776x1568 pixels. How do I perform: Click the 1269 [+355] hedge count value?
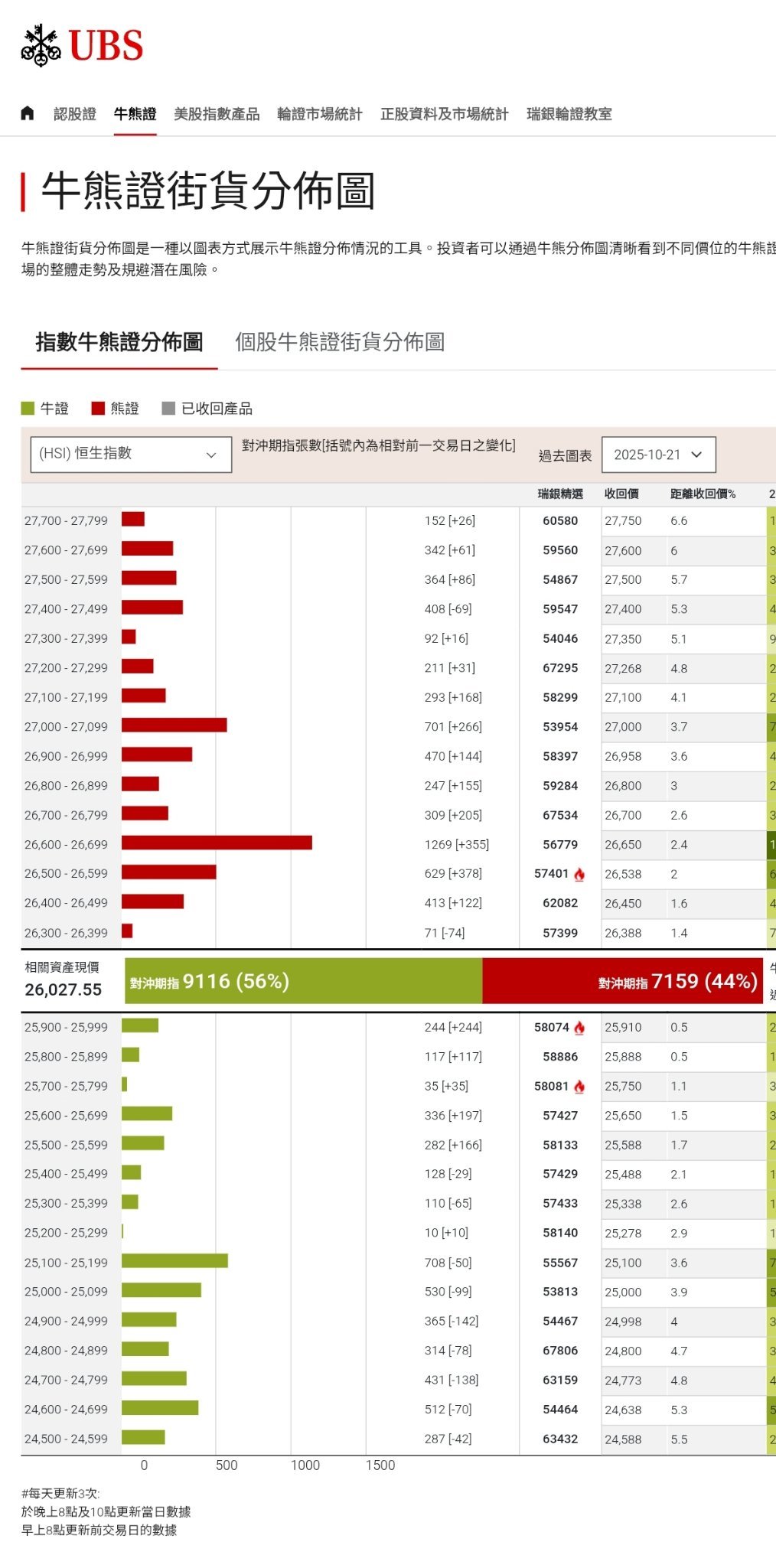coord(457,845)
